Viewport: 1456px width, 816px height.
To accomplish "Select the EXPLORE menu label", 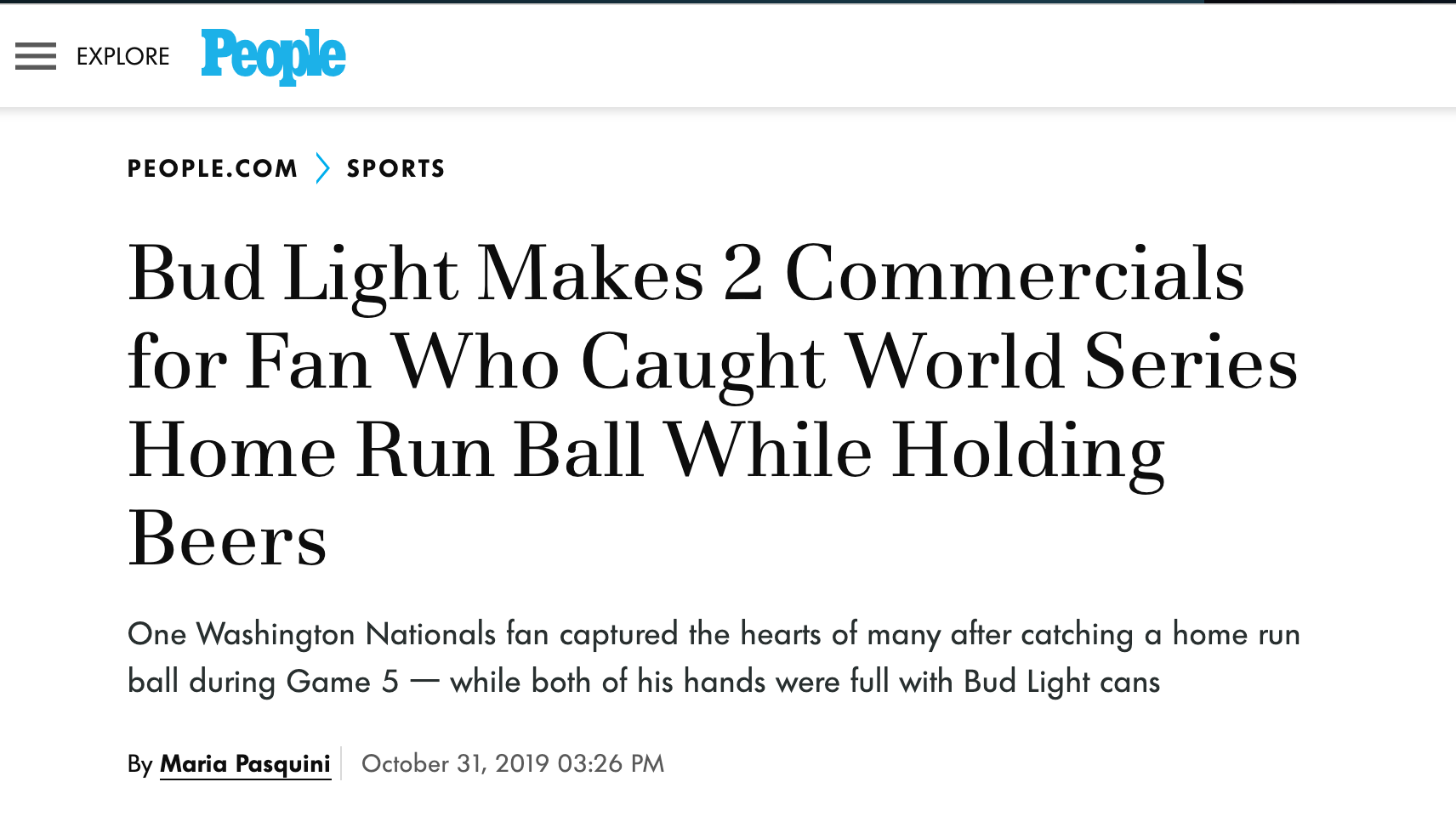I will [x=123, y=56].
